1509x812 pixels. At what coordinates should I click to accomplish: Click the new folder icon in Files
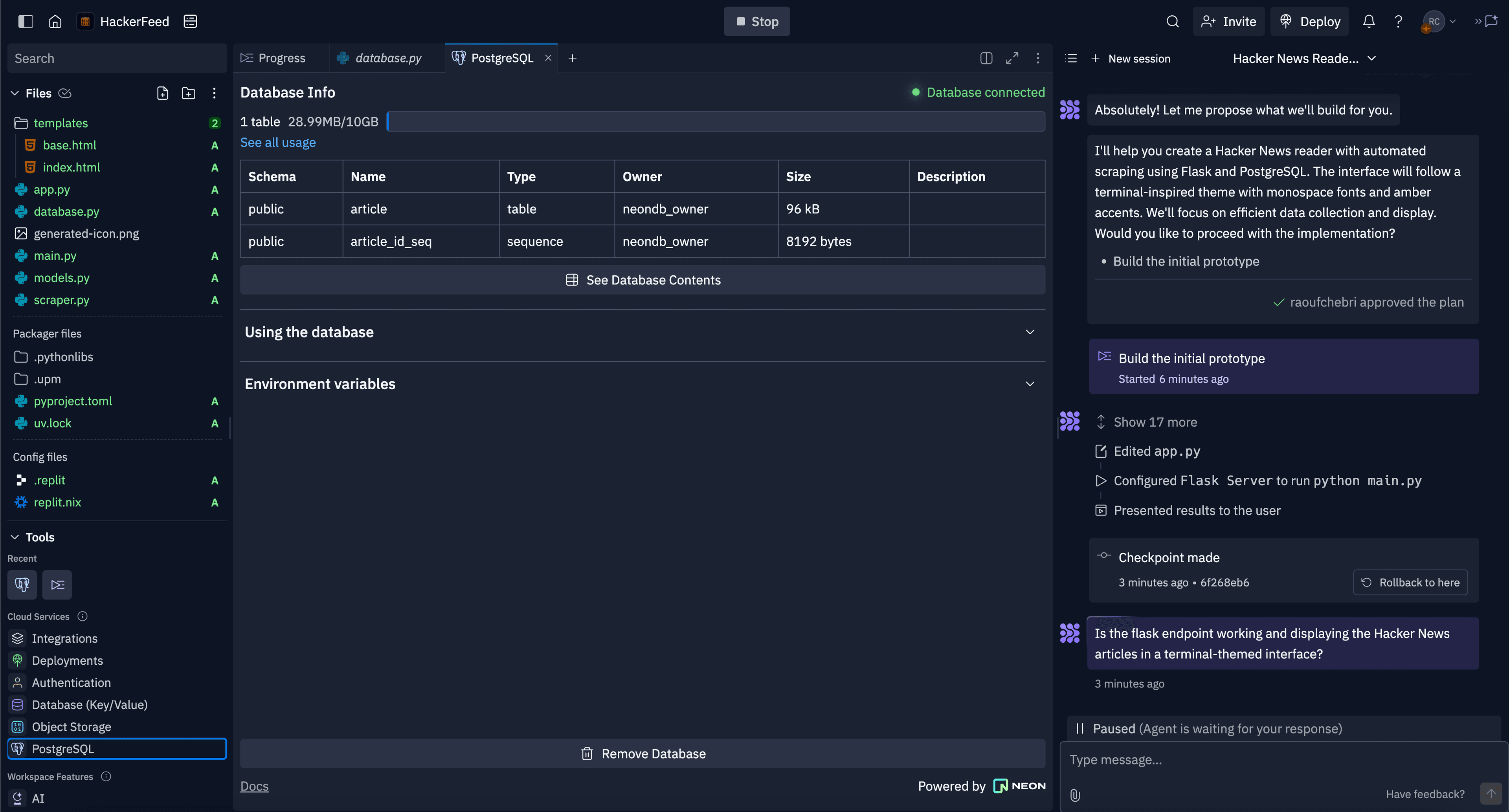click(x=188, y=93)
